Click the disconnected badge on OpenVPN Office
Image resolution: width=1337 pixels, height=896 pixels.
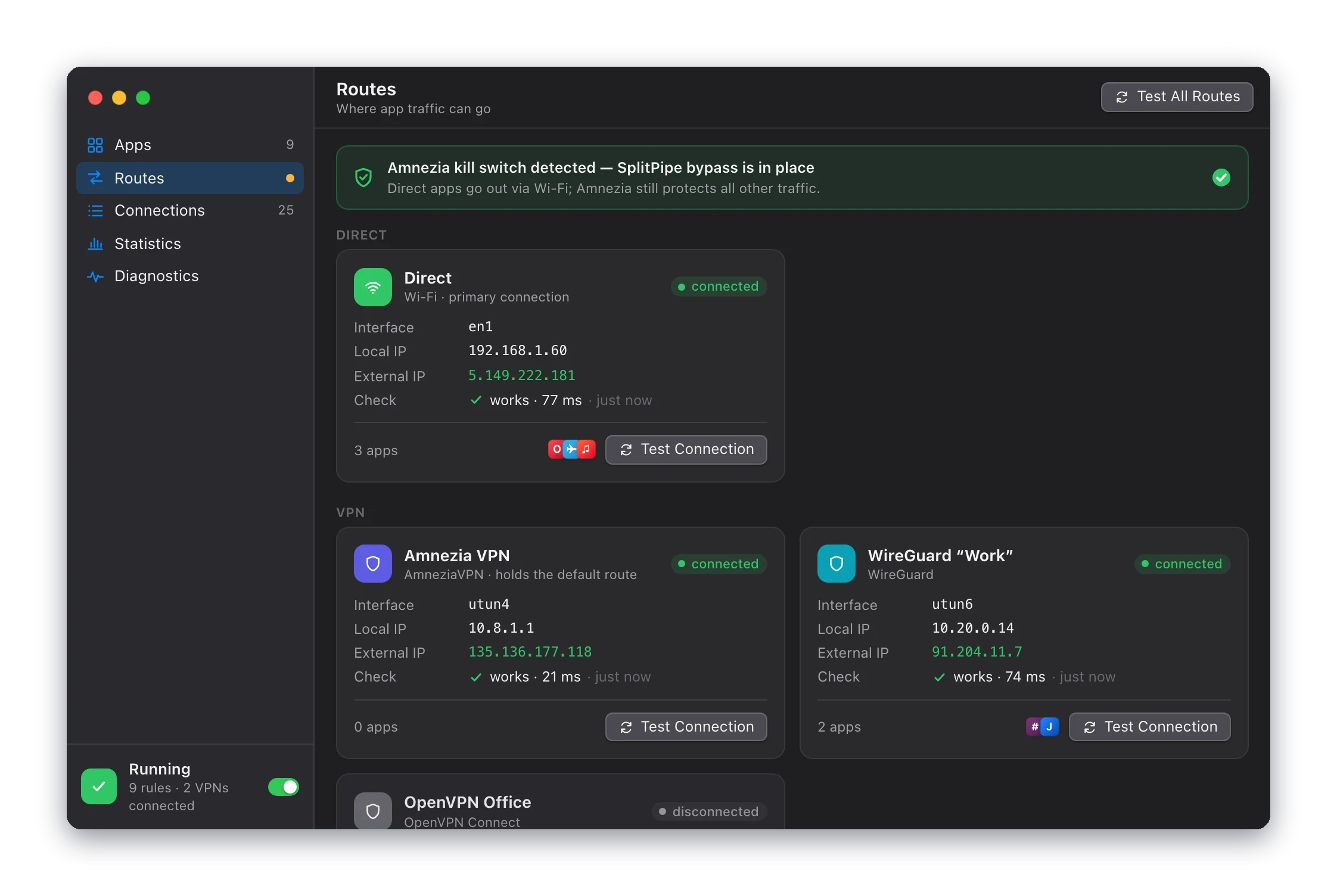click(x=709, y=811)
